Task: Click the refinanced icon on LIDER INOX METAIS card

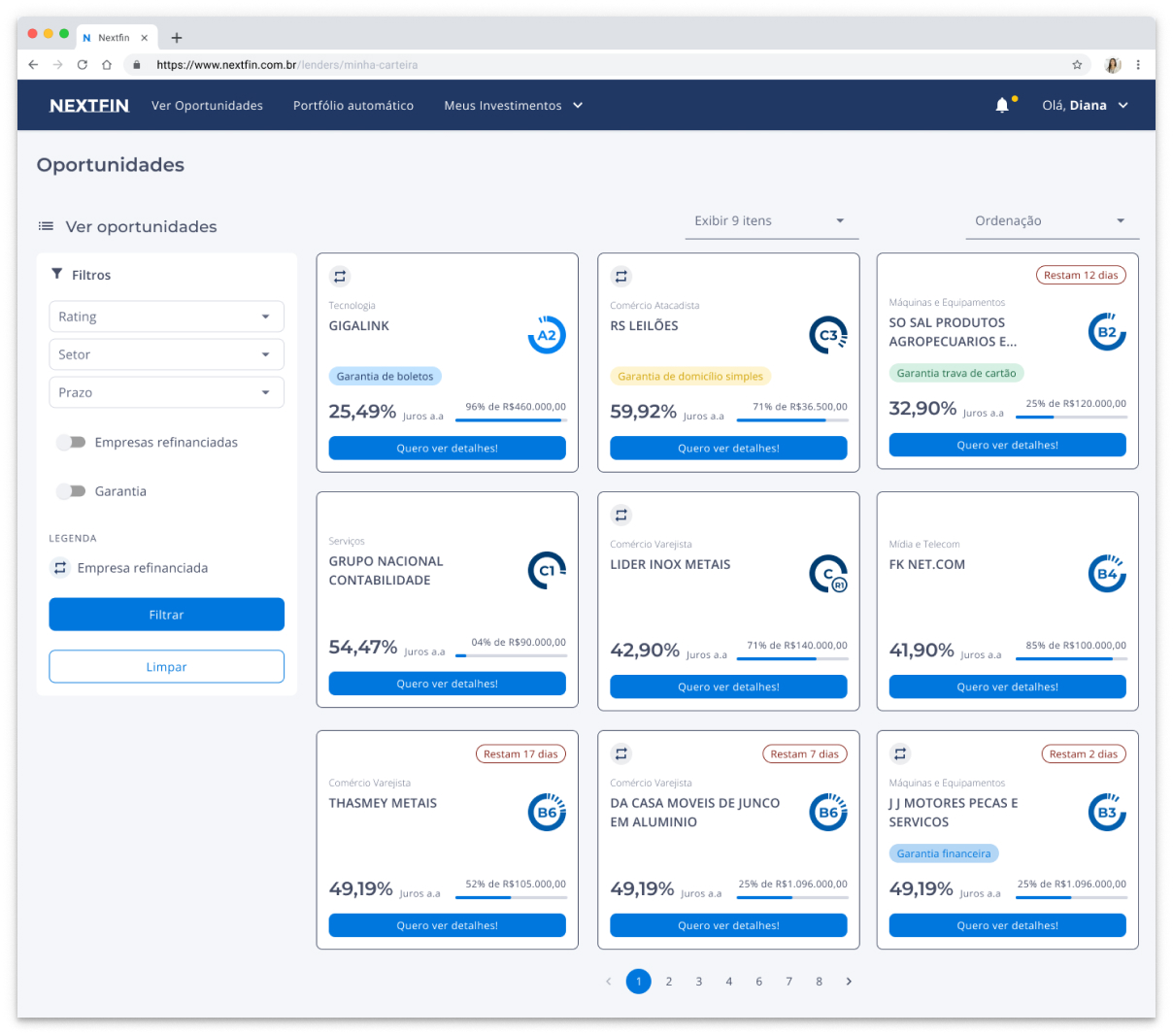Action: point(621,516)
